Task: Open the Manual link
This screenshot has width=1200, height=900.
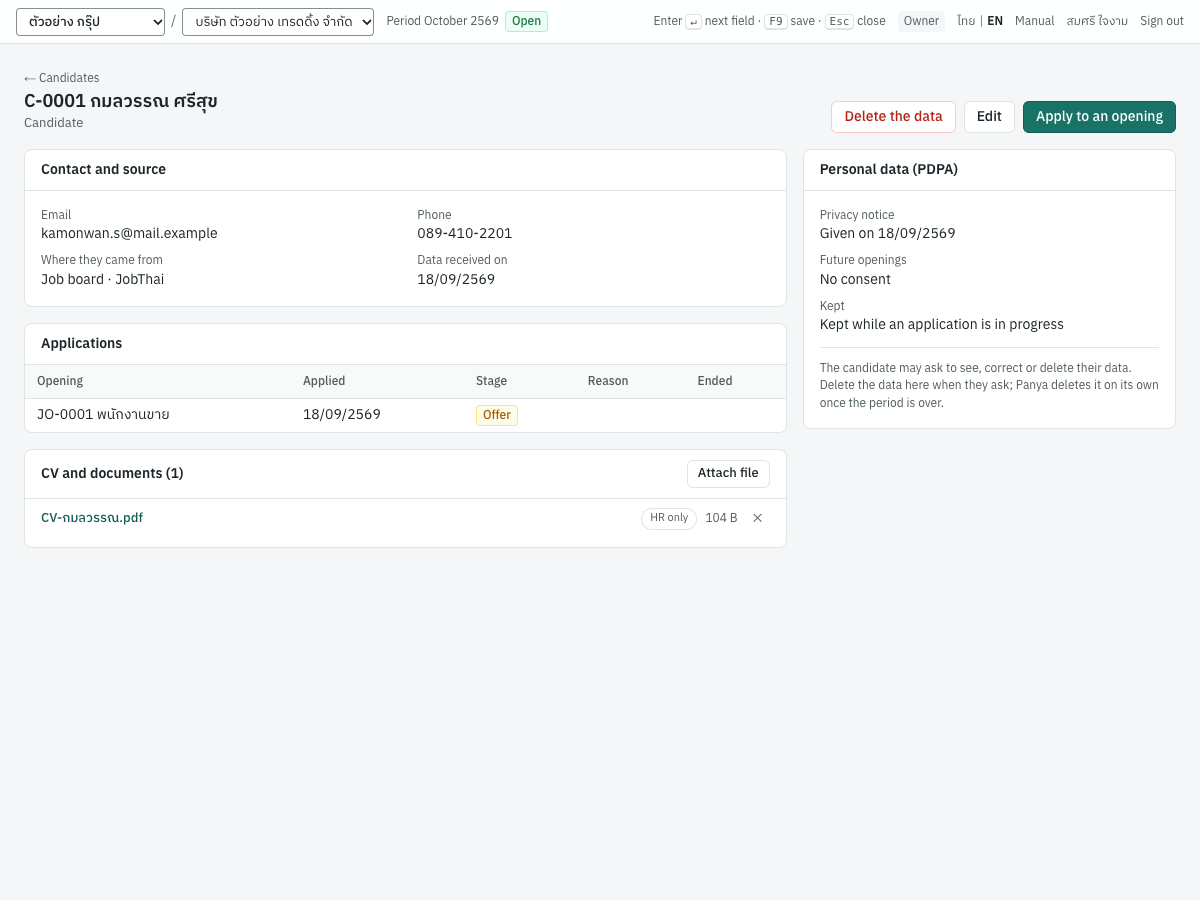Action: coord(1035,21)
